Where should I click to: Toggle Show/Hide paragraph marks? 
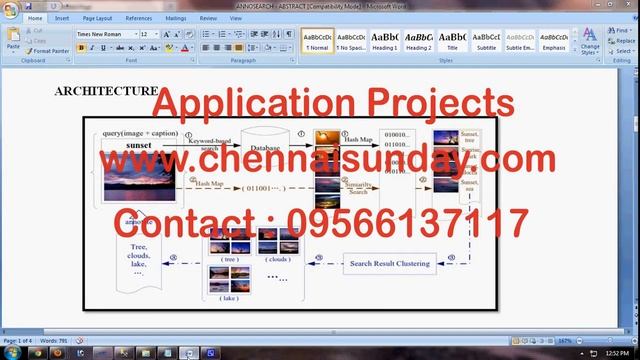pyautogui.click(x=289, y=34)
